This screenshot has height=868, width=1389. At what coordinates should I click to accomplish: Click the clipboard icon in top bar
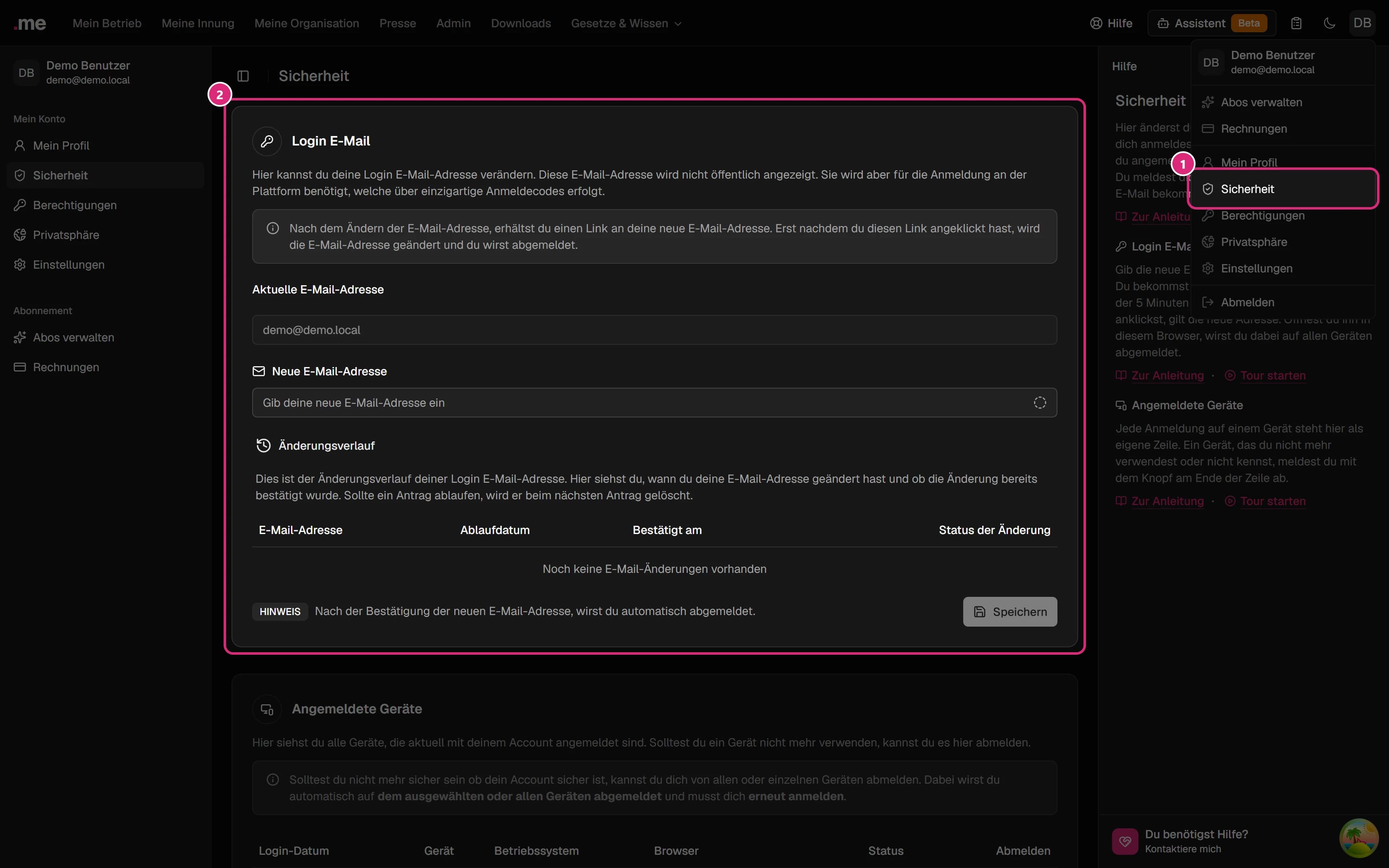1296,24
